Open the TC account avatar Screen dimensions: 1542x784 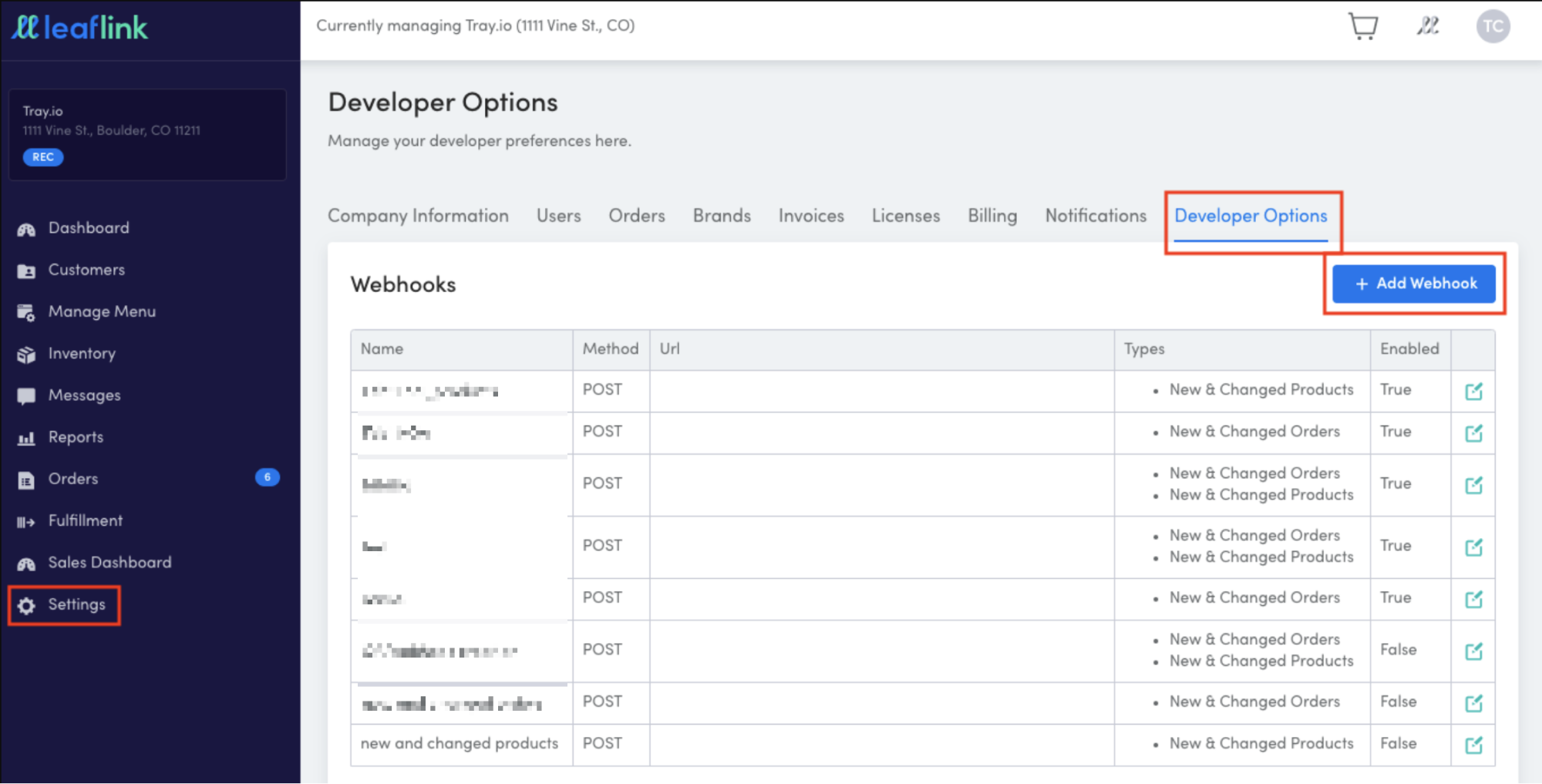coord(1493,25)
